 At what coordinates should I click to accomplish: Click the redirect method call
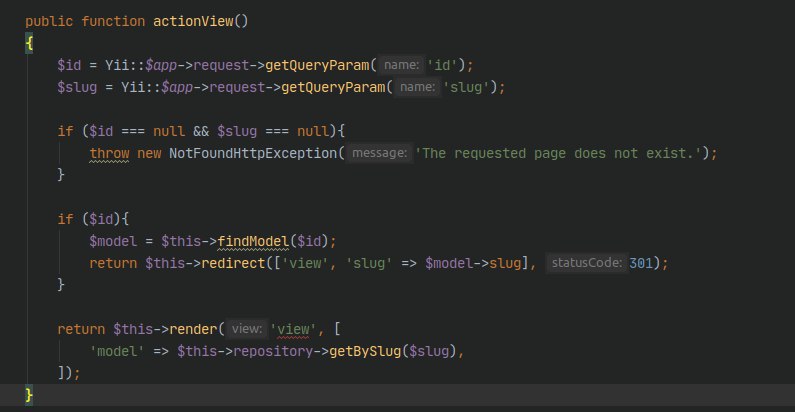pyautogui.click(x=233, y=263)
